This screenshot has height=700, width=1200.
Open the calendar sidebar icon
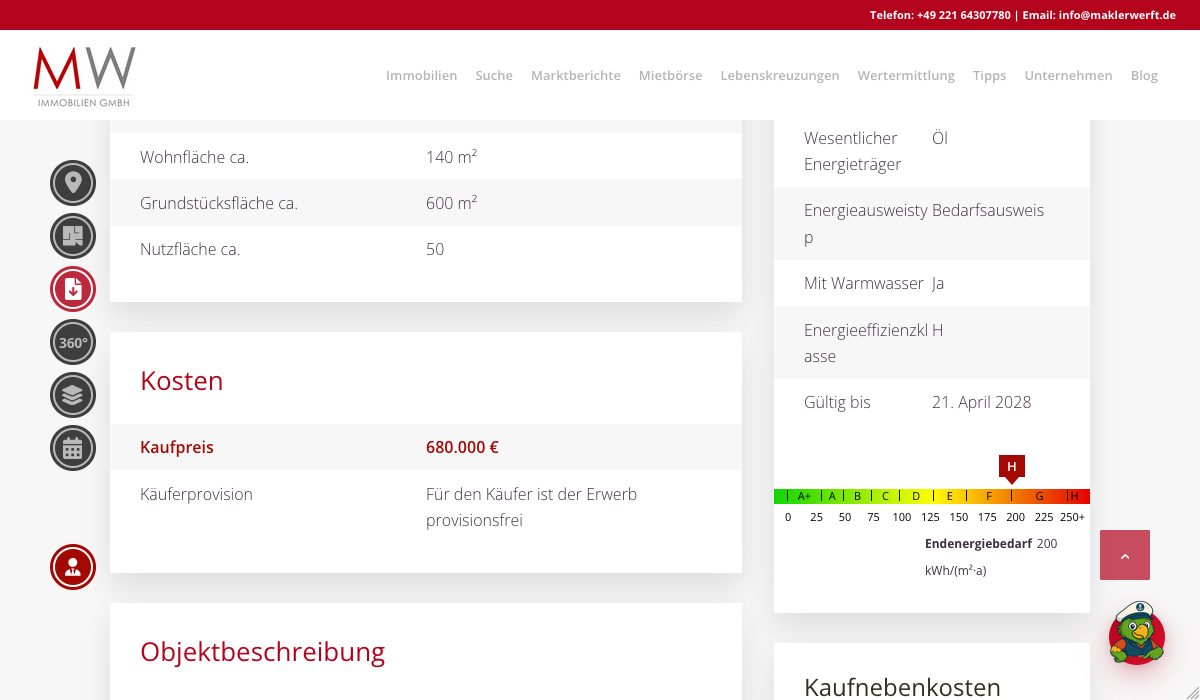pyautogui.click(x=73, y=448)
